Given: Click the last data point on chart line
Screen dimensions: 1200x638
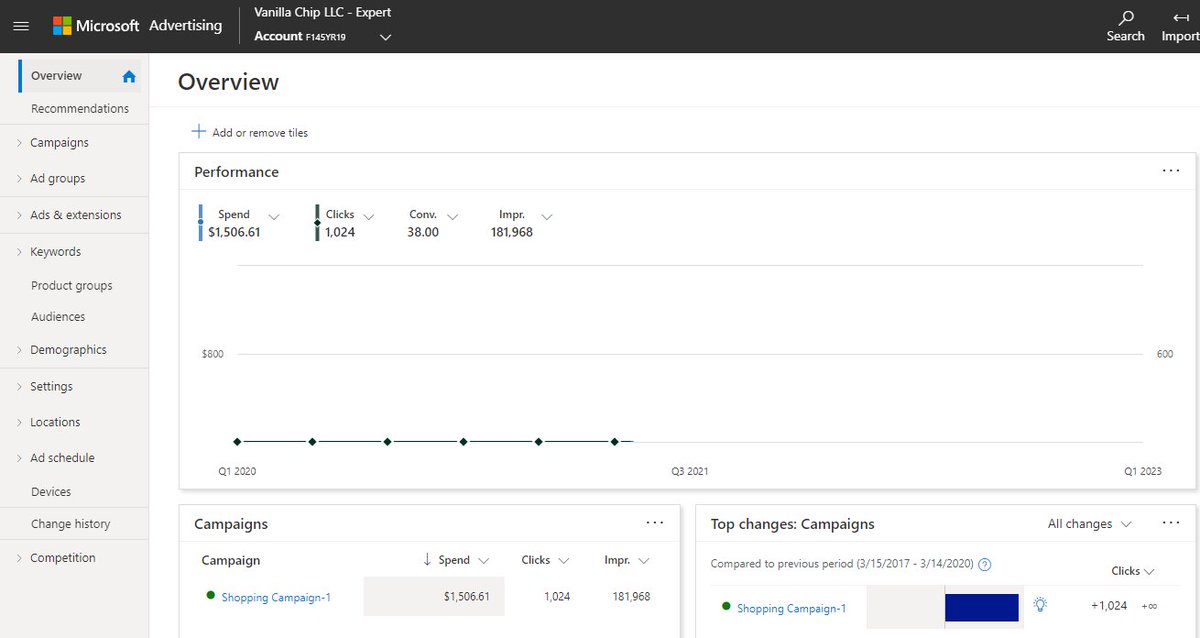Looking at the screenshot, I should [615, 441].
